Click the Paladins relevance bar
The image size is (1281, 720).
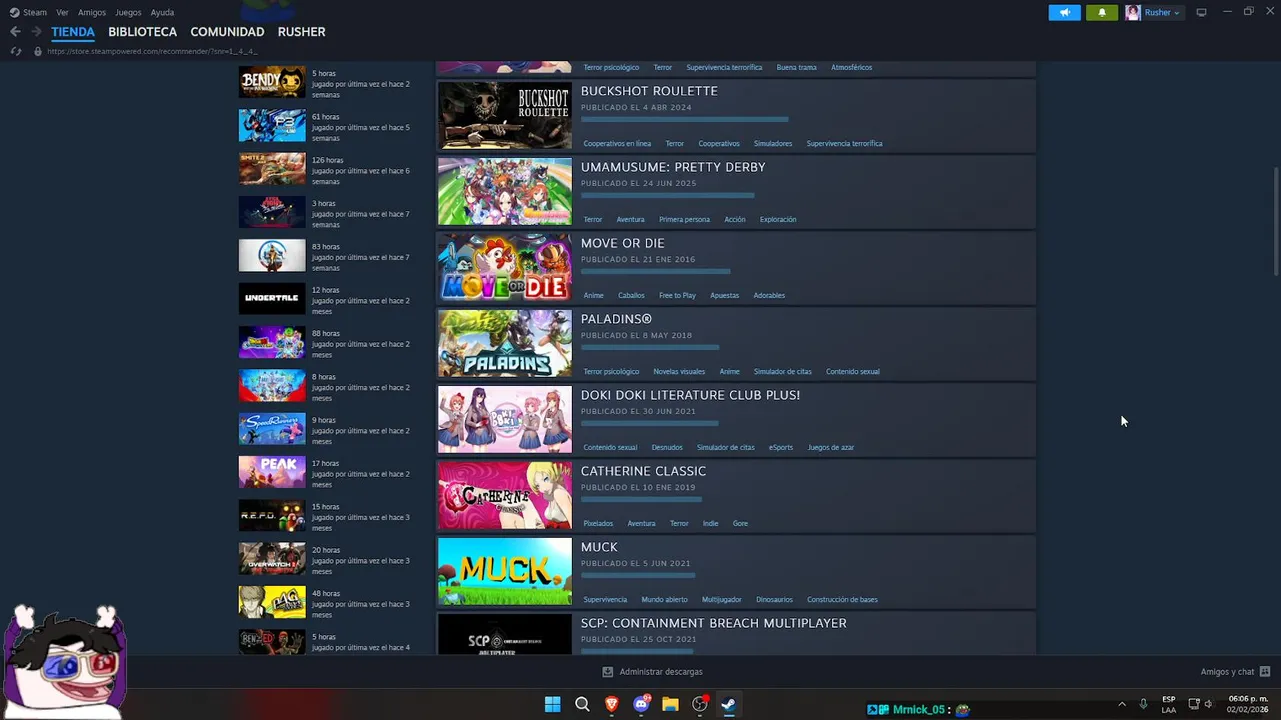650,347
